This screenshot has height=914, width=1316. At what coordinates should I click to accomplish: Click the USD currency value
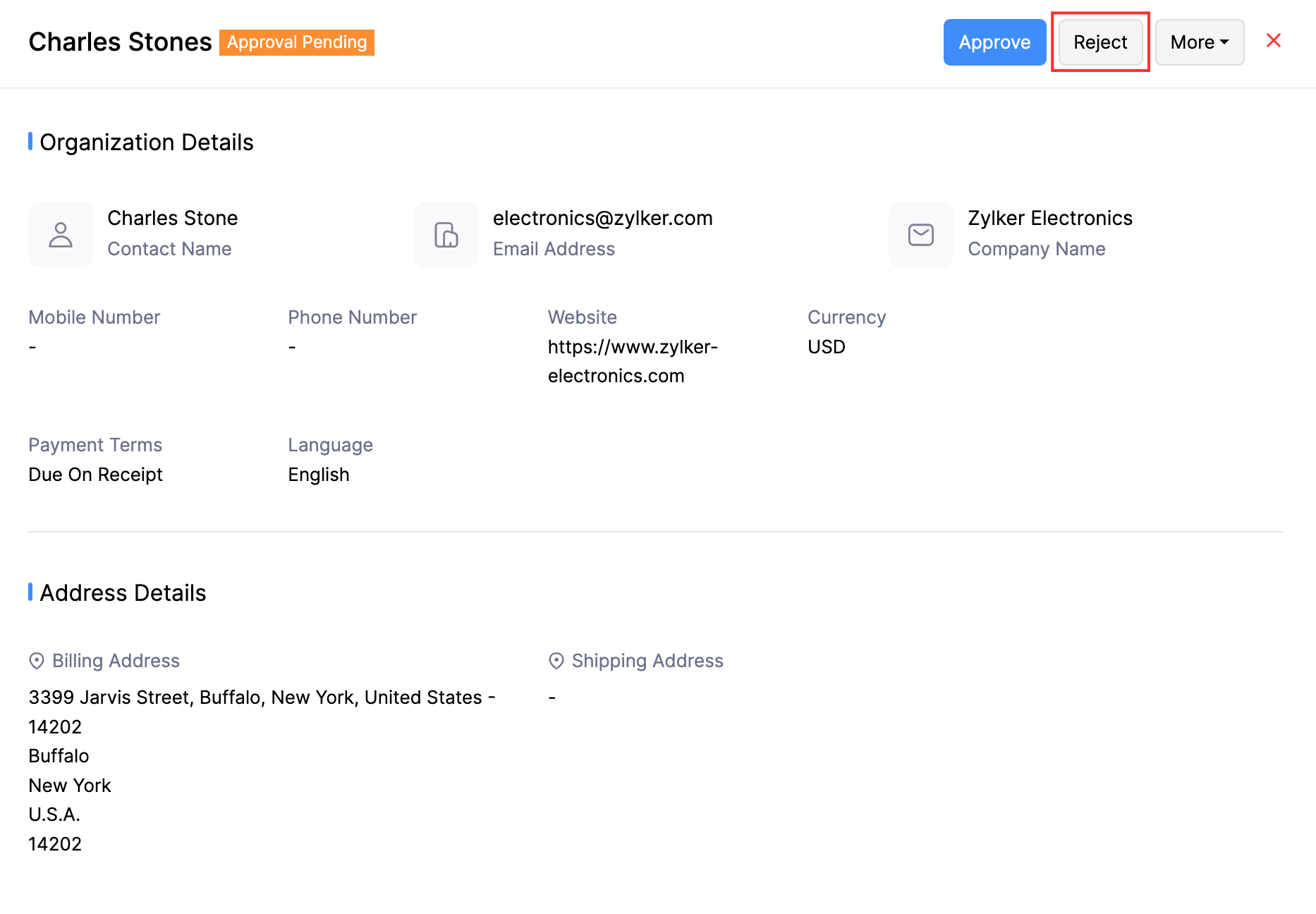826,347
